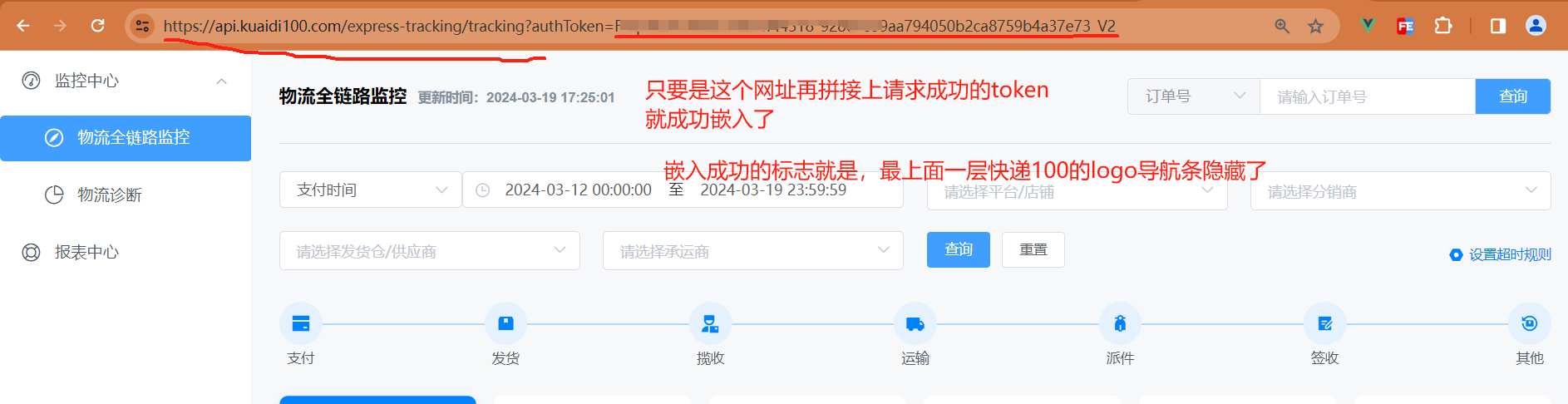Click the end date 2024-03-19 23:59:59
The height and width of the screenshot is (404, 1568).
773,190
